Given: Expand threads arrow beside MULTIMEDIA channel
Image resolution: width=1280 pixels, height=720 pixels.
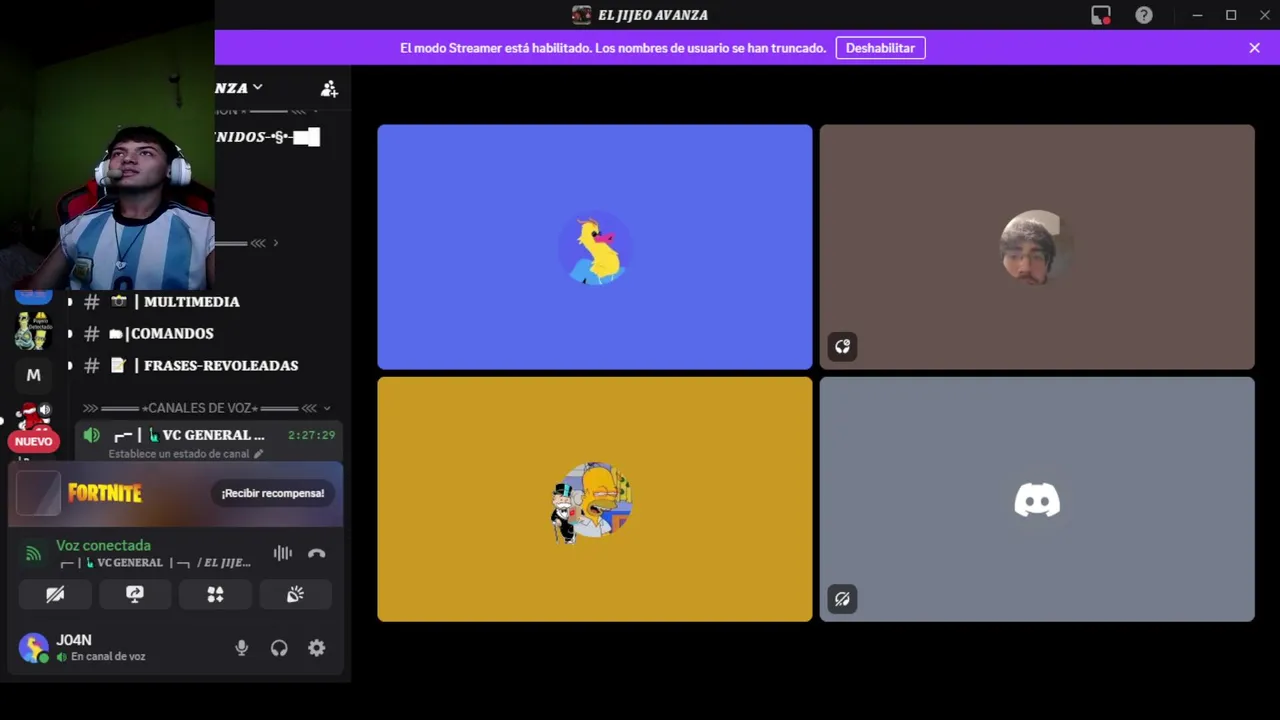Looking at the screenshot, I should click(x=69, y=302).
